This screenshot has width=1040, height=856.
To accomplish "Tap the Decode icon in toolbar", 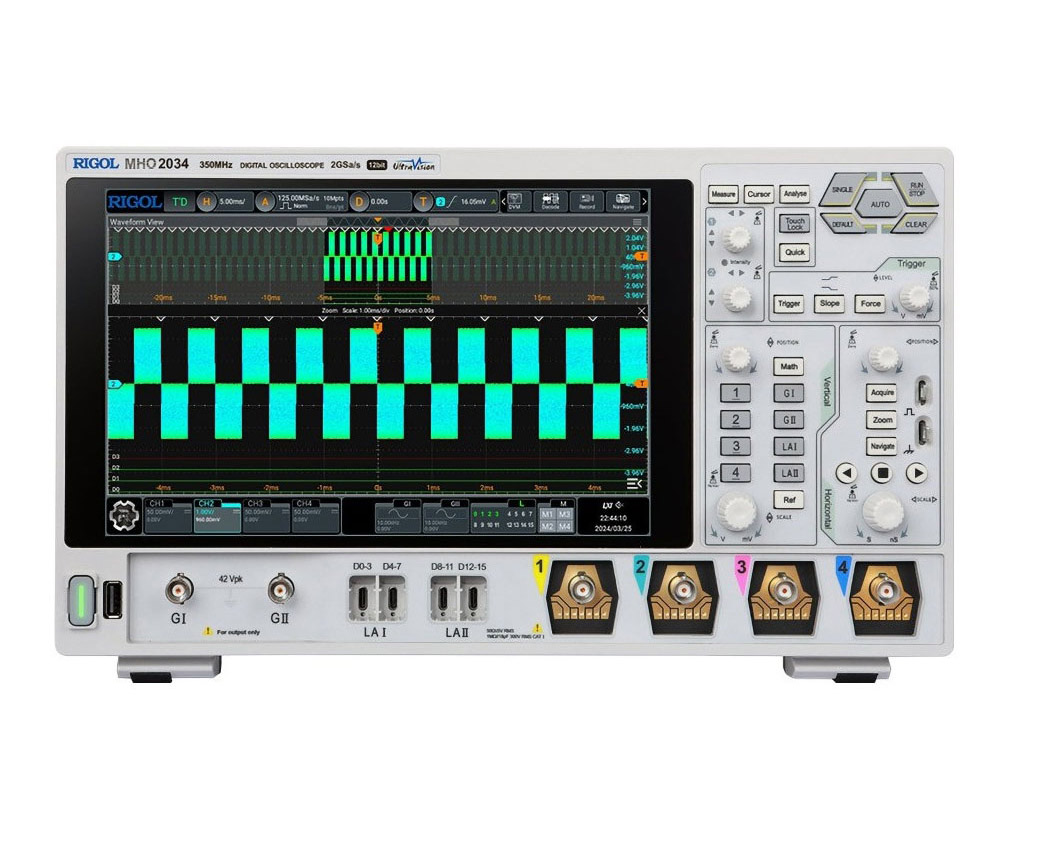I will point(550,202).
